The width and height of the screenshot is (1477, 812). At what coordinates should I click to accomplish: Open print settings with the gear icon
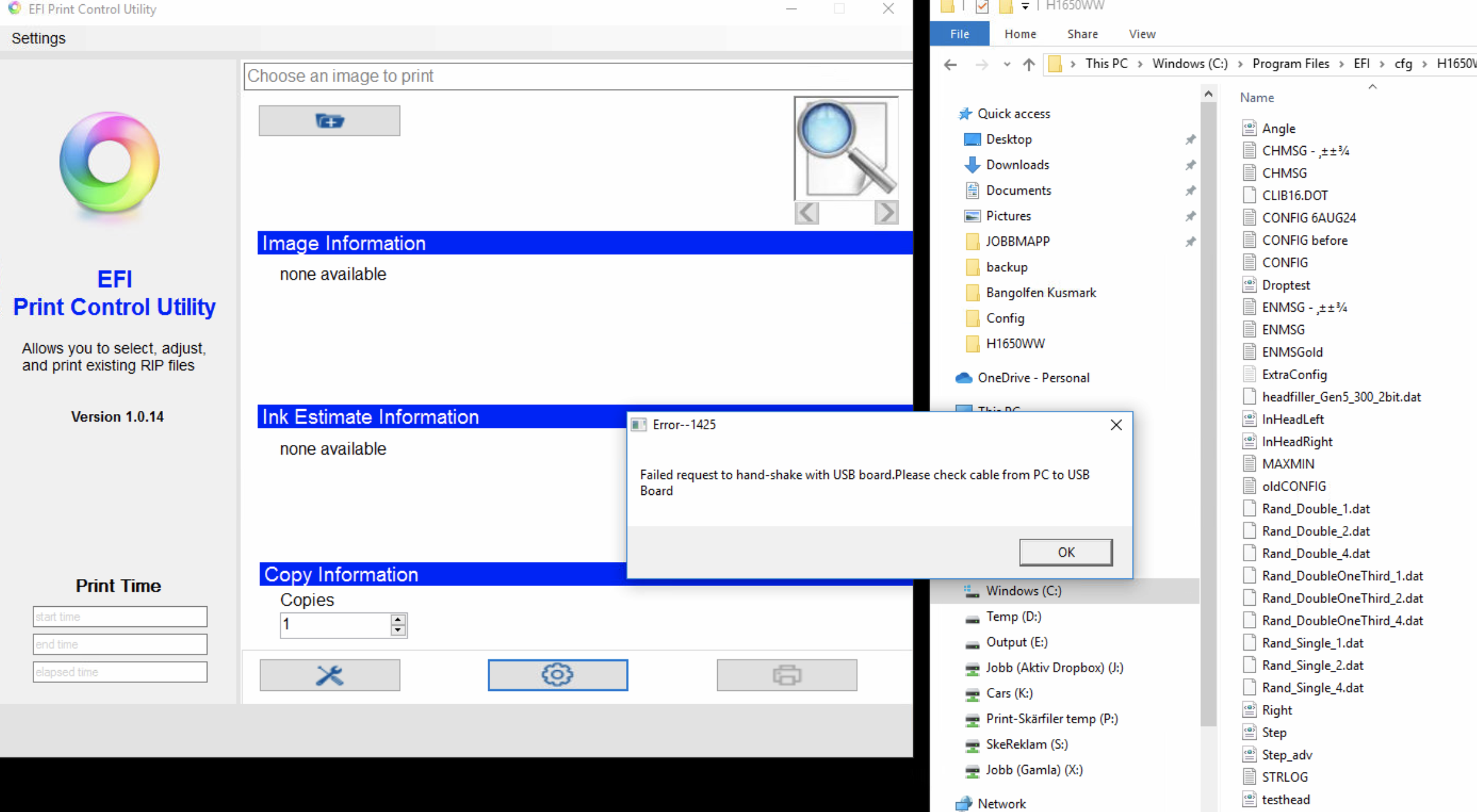[x=558, y=674]
